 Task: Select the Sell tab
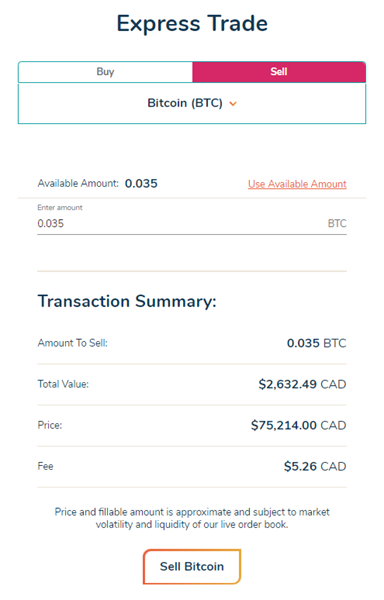pos(279,72)
